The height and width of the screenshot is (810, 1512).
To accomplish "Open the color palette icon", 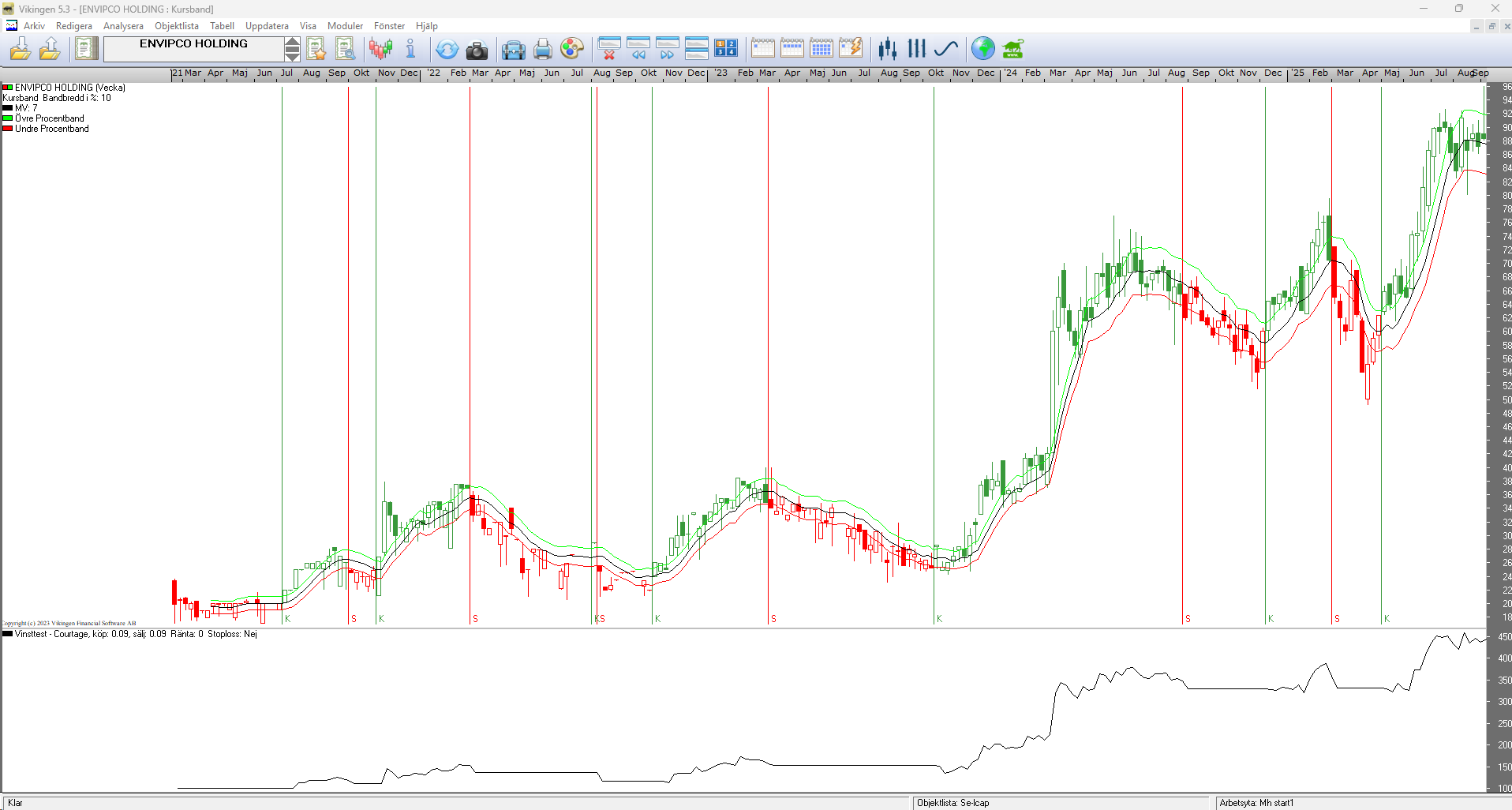I will [x=571, y=49].
